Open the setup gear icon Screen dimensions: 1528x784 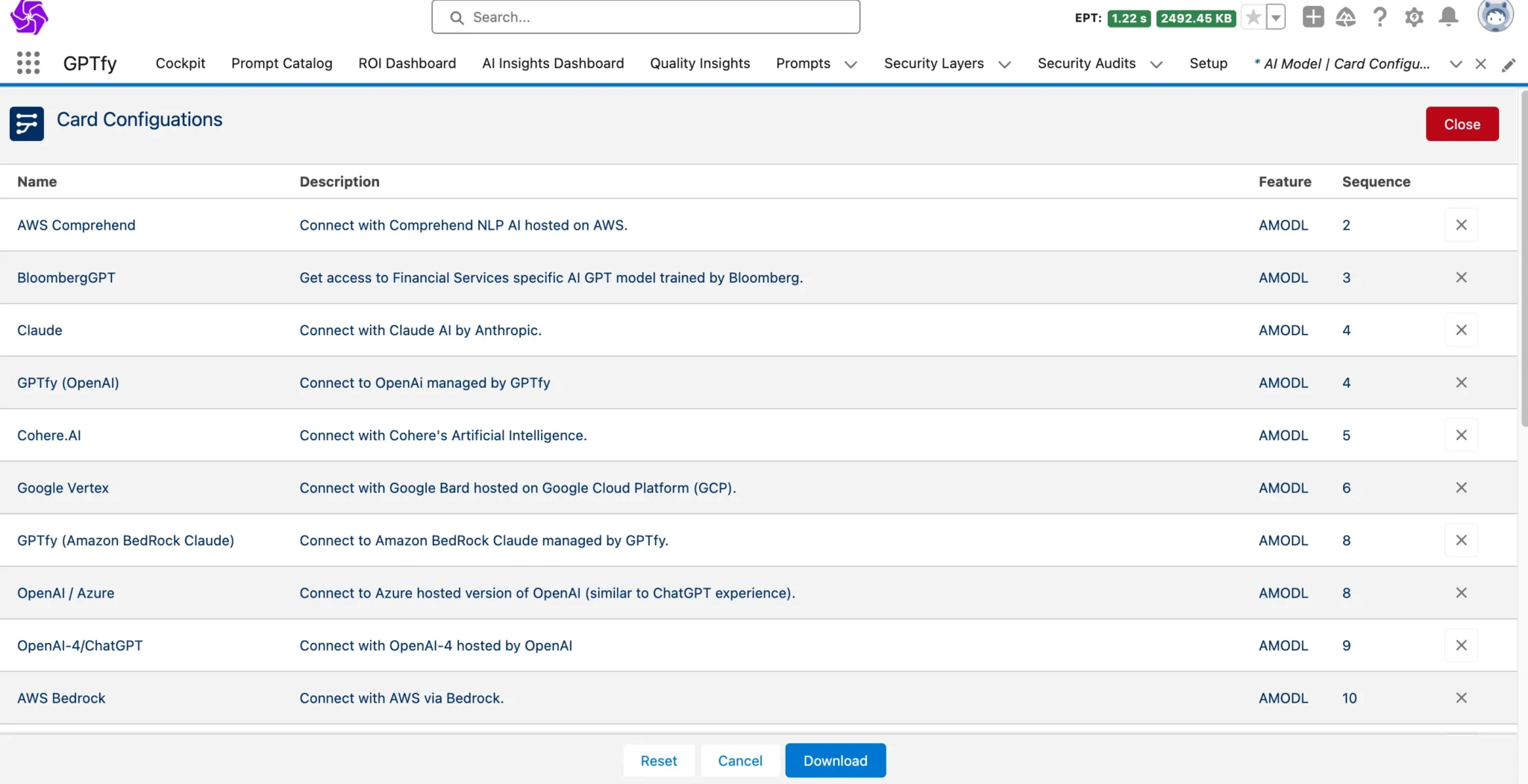(x=1414, y=16)
